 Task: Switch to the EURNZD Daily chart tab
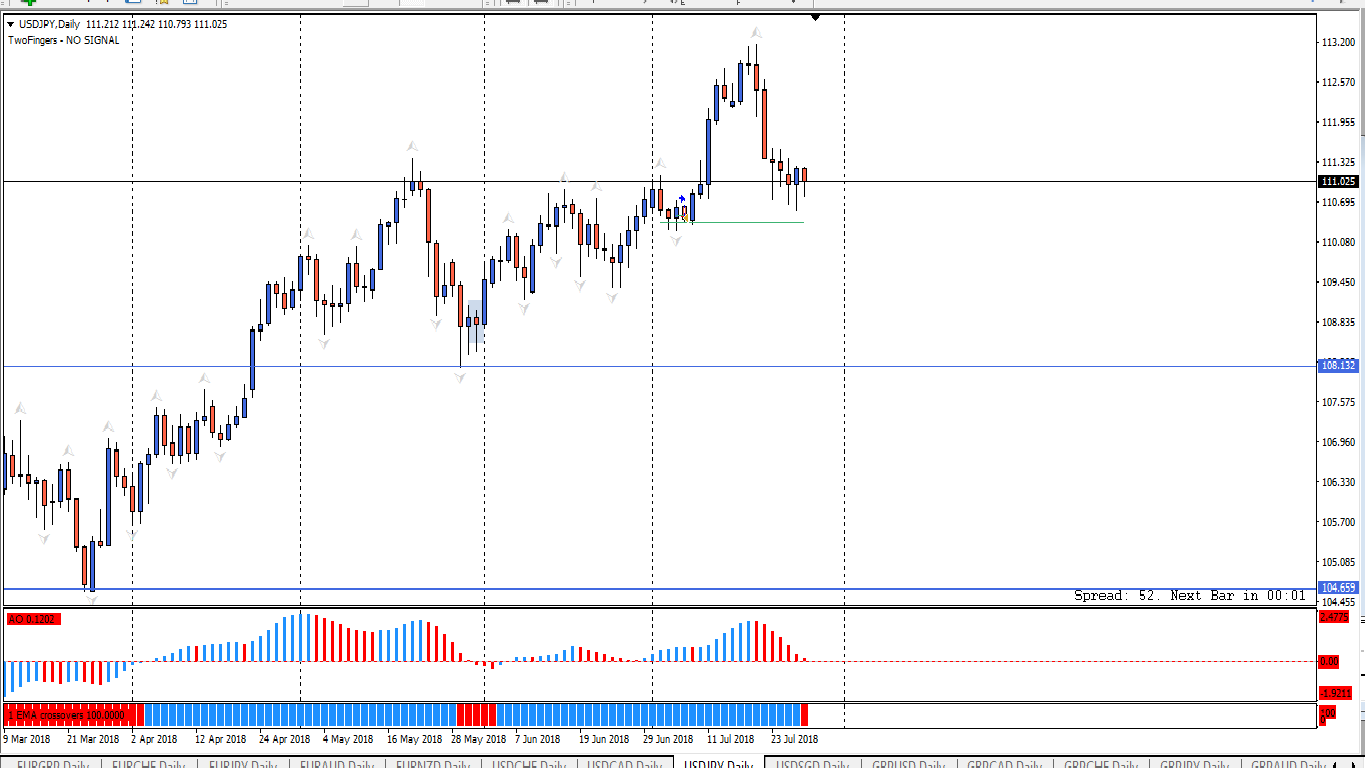click(432, 762)
